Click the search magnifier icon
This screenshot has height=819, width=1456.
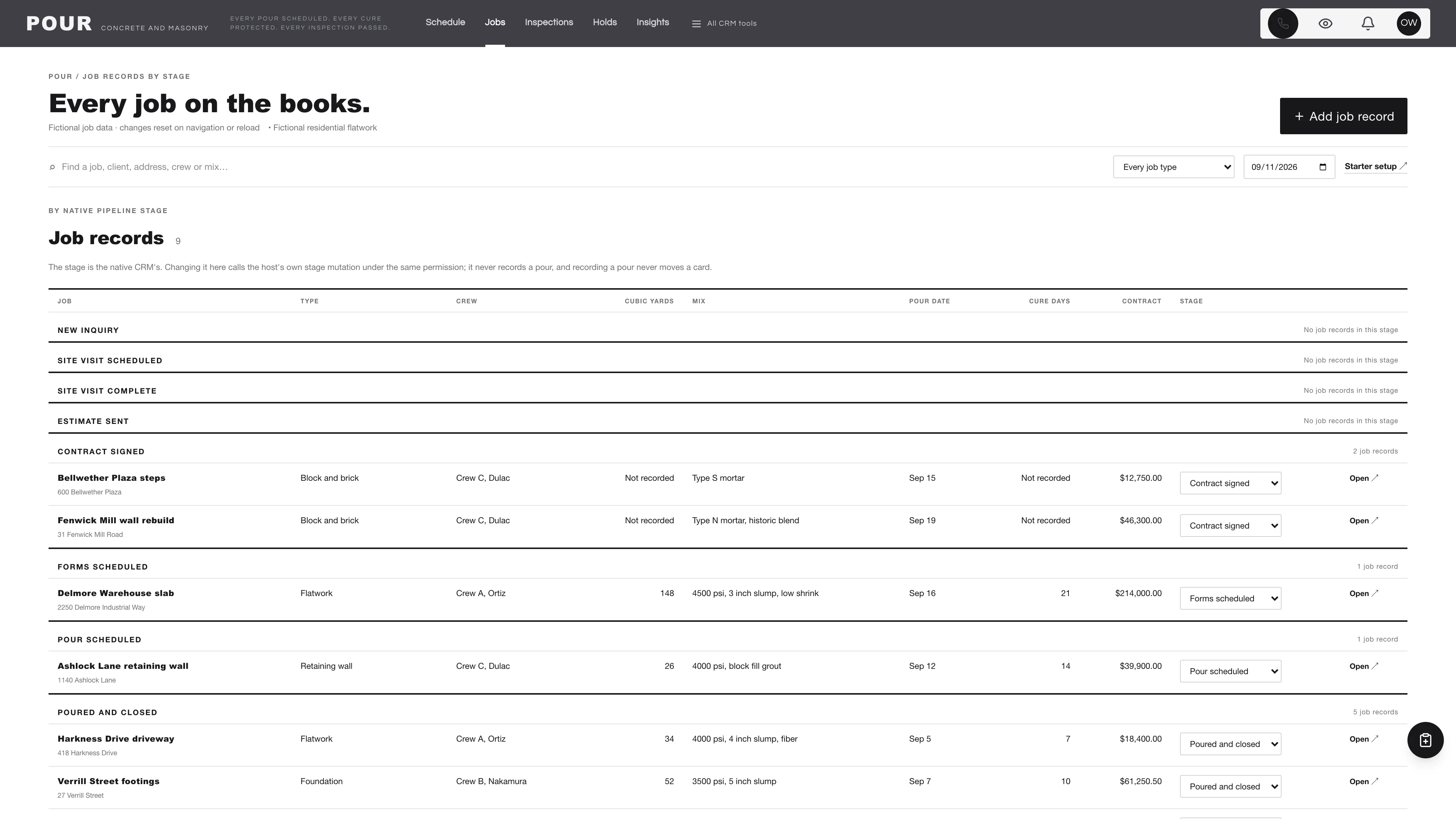52,167
